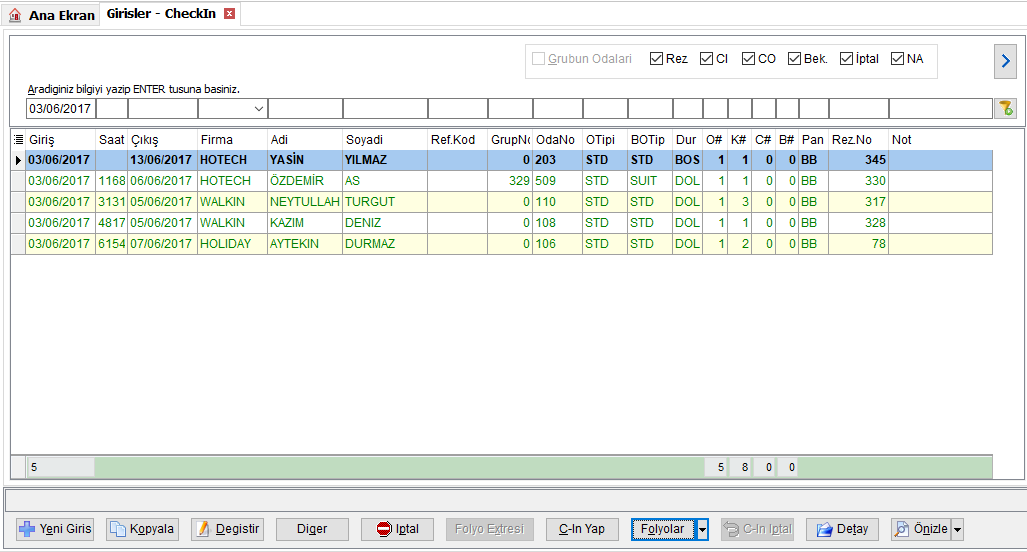Sort by the Soyadi column header
Screen dimensions: 1027x552
pos(385,139)
